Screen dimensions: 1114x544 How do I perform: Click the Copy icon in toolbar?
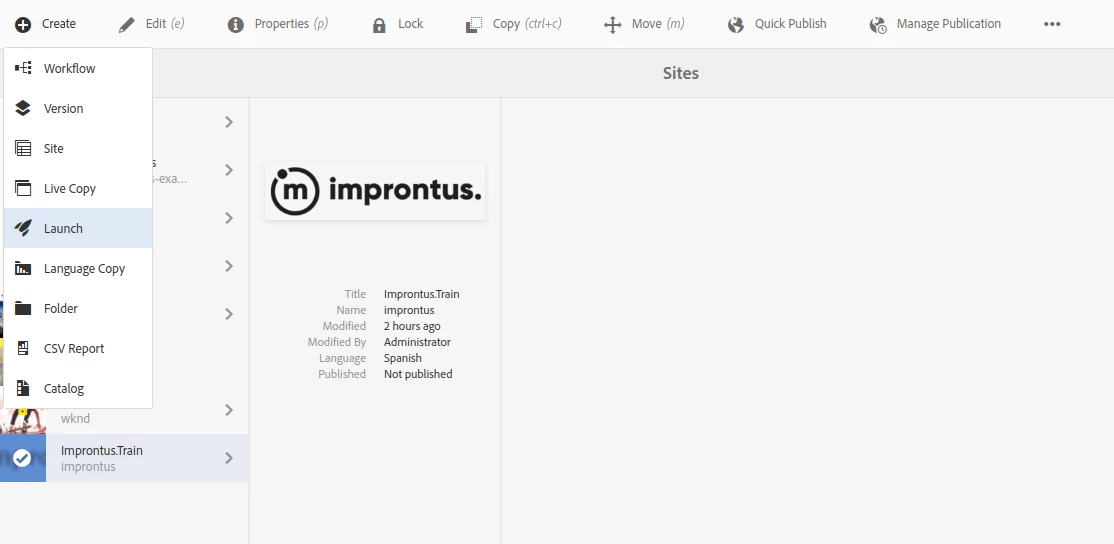[474, 25]
